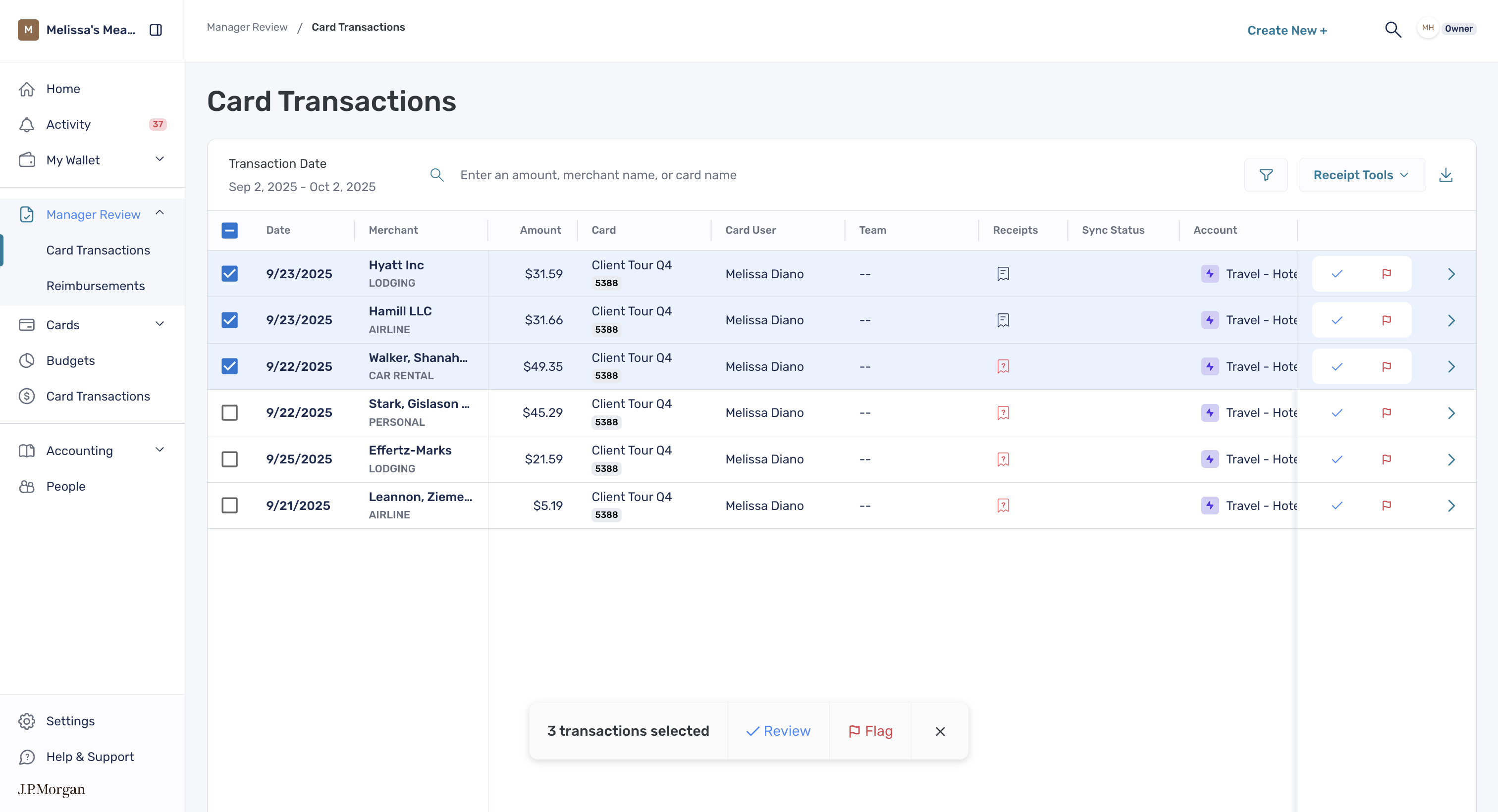Image resolution: width=1498 pixels, height=812 pixels.
Task: Open People in sidebar
Action: tap(66, 487)
